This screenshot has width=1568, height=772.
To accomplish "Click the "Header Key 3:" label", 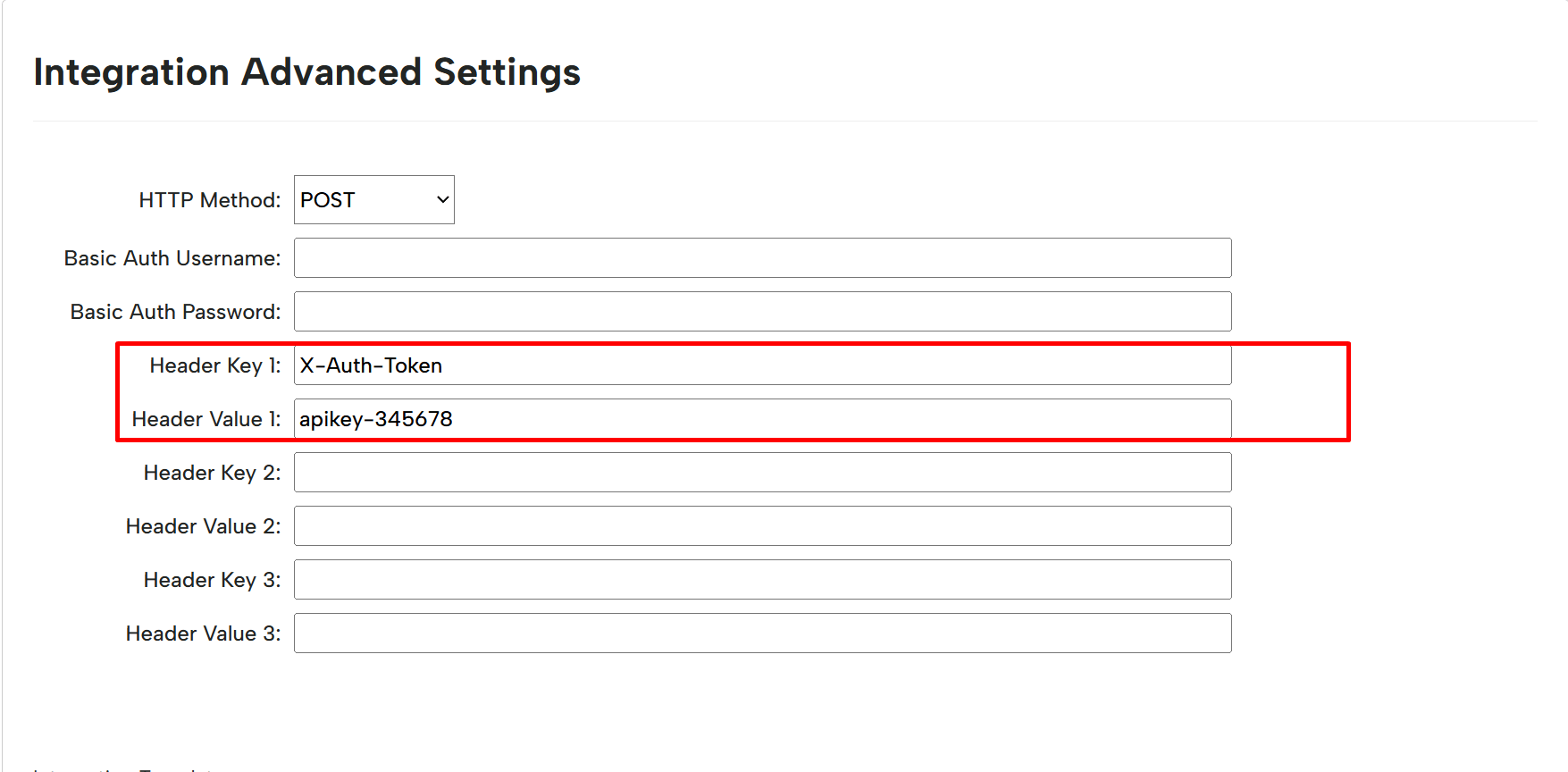I will tap(212, 580).
